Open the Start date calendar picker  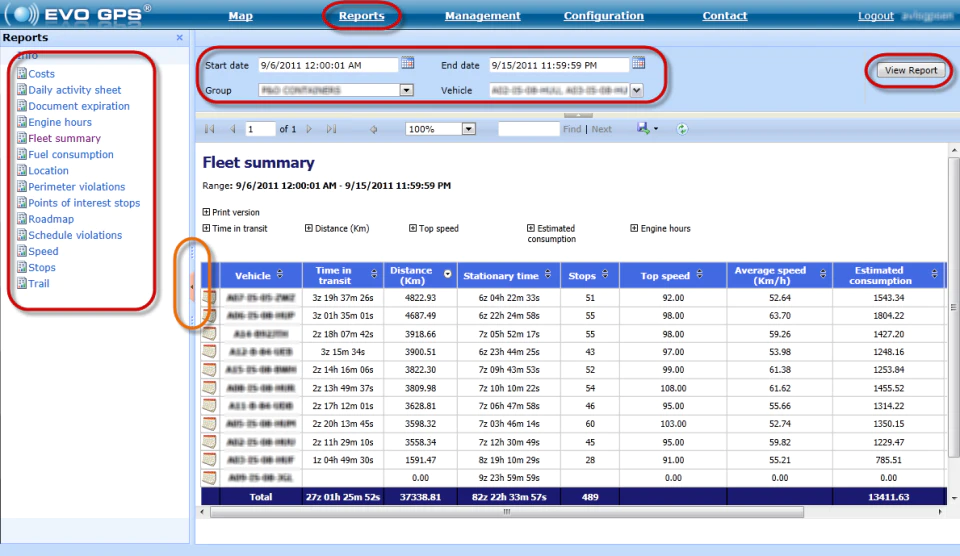[408, 63]
